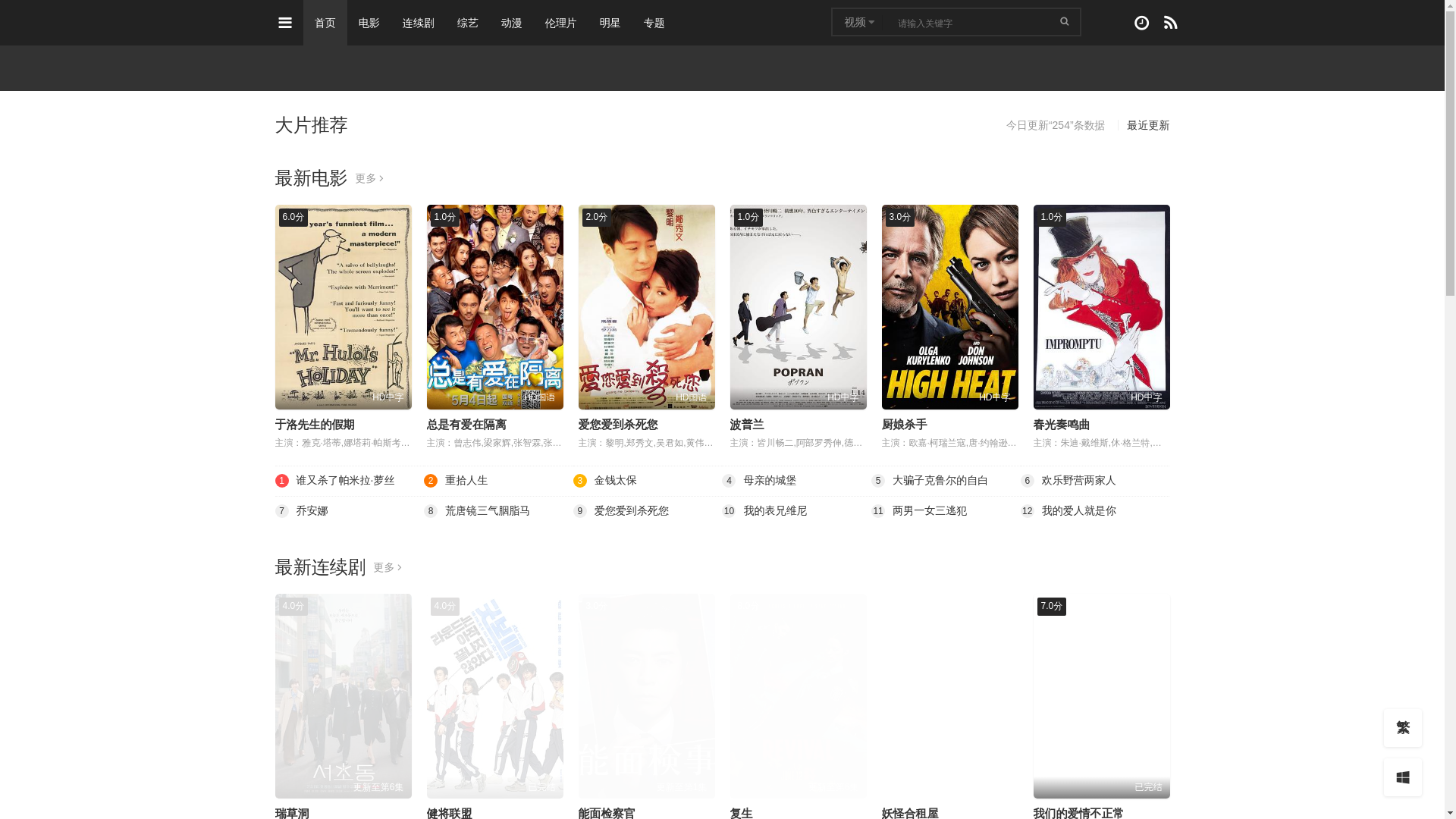Screen dimensions: 1456x819
Task: Click the title 妖怪合租屋
Action: click(910, 813)
